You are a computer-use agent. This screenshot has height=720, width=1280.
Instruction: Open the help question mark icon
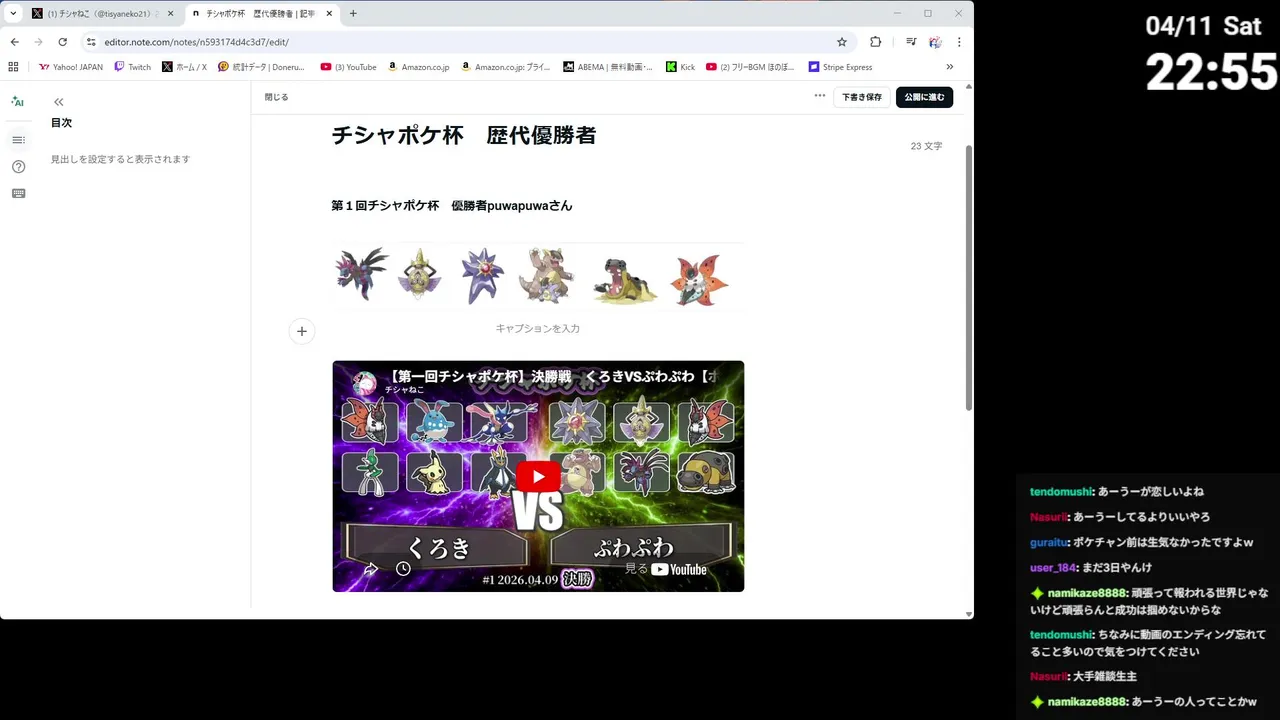click(x=18, y=167)
